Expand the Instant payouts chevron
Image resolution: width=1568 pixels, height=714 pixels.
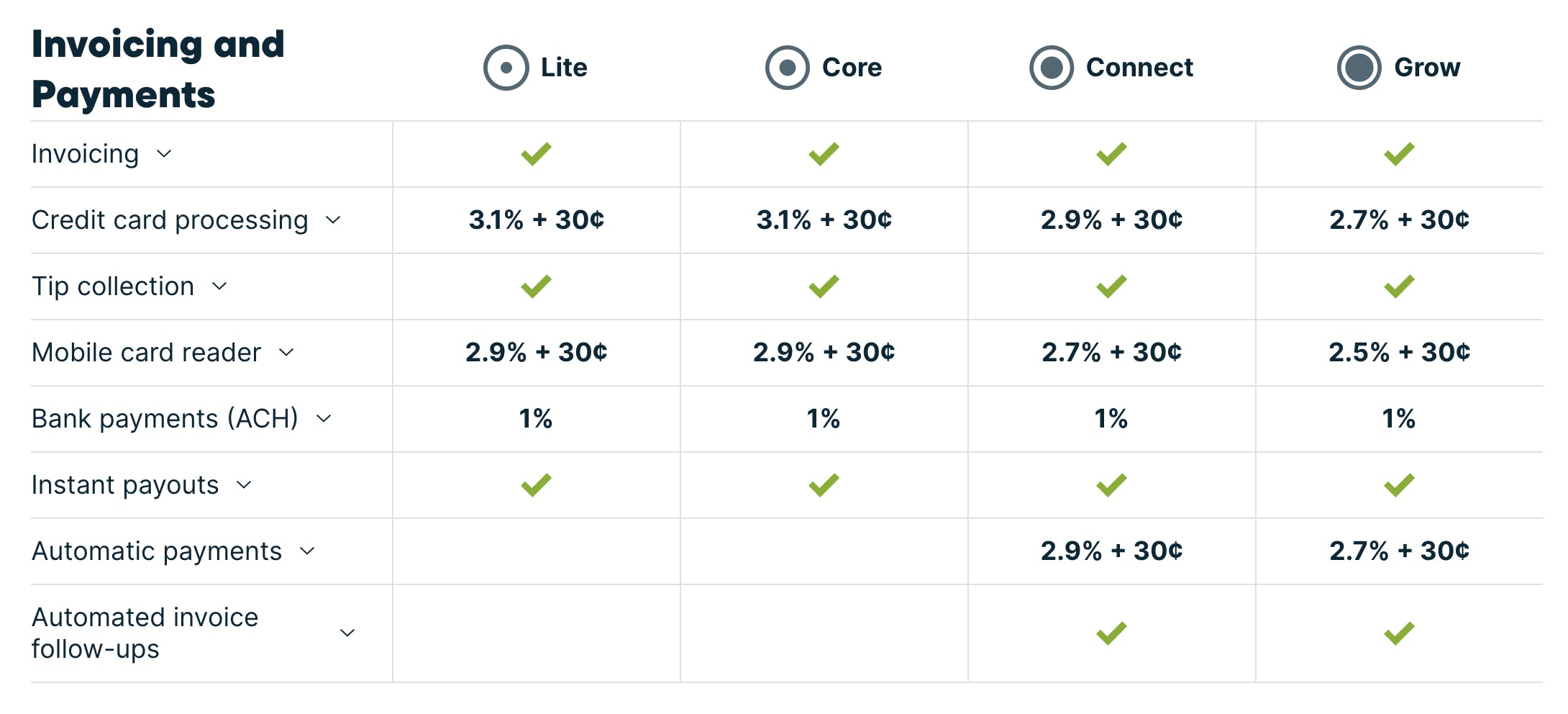coord(244,485)
